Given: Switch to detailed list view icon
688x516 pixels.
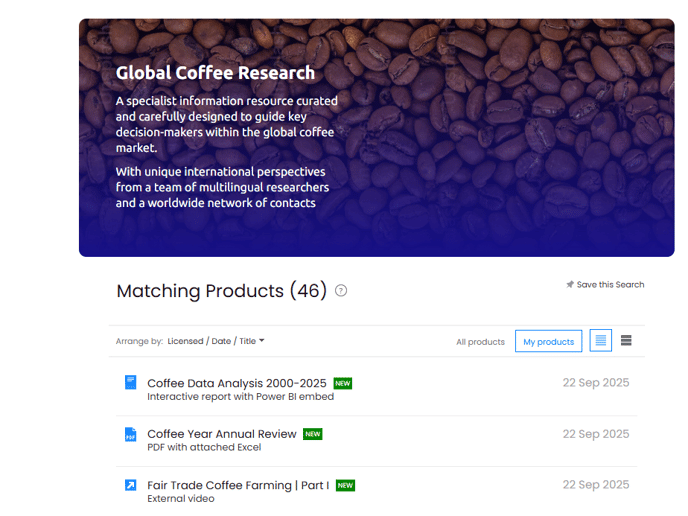Looking at the screenshot, I should pyautogui.click(x=600, y=341).
